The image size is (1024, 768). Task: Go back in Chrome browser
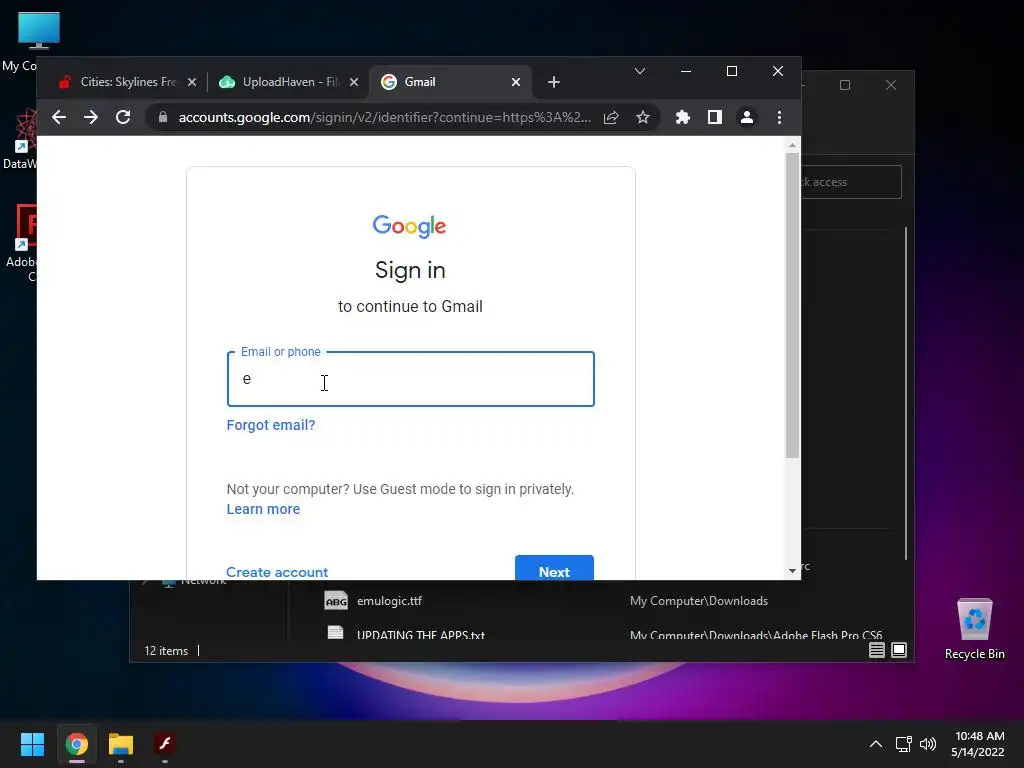tap(59, 118)
